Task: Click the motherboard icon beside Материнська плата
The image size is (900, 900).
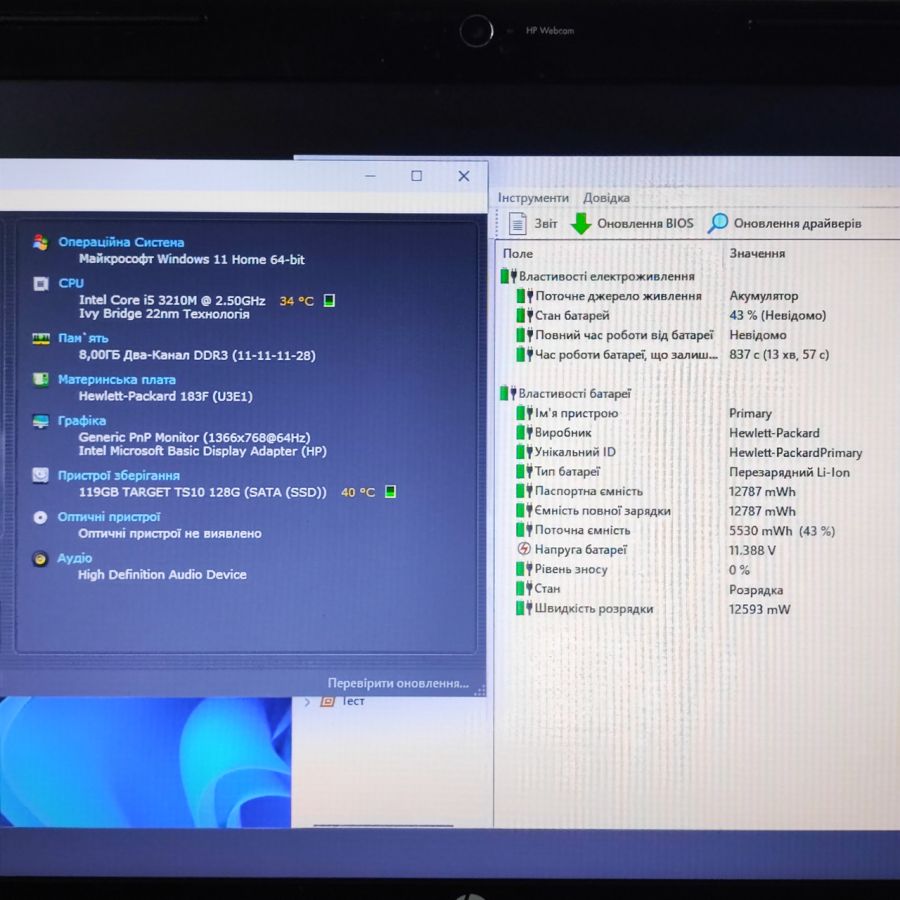Action: tap(41, 380)
